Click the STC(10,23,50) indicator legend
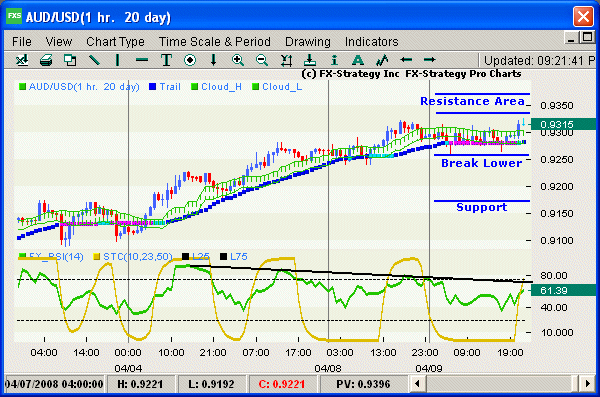Image resolution: width=600 pixels, height=397 pixels. click(133, 256)
